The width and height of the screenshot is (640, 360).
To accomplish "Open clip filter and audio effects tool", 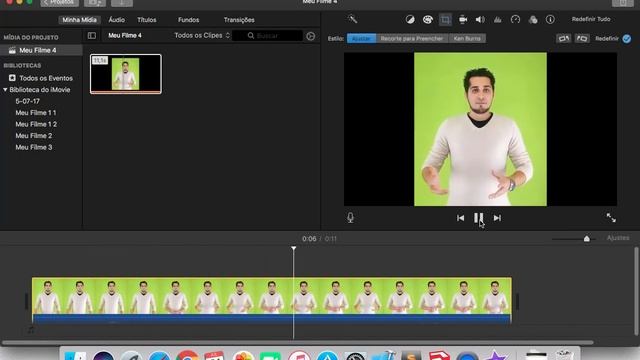I will tap(533, 20).
